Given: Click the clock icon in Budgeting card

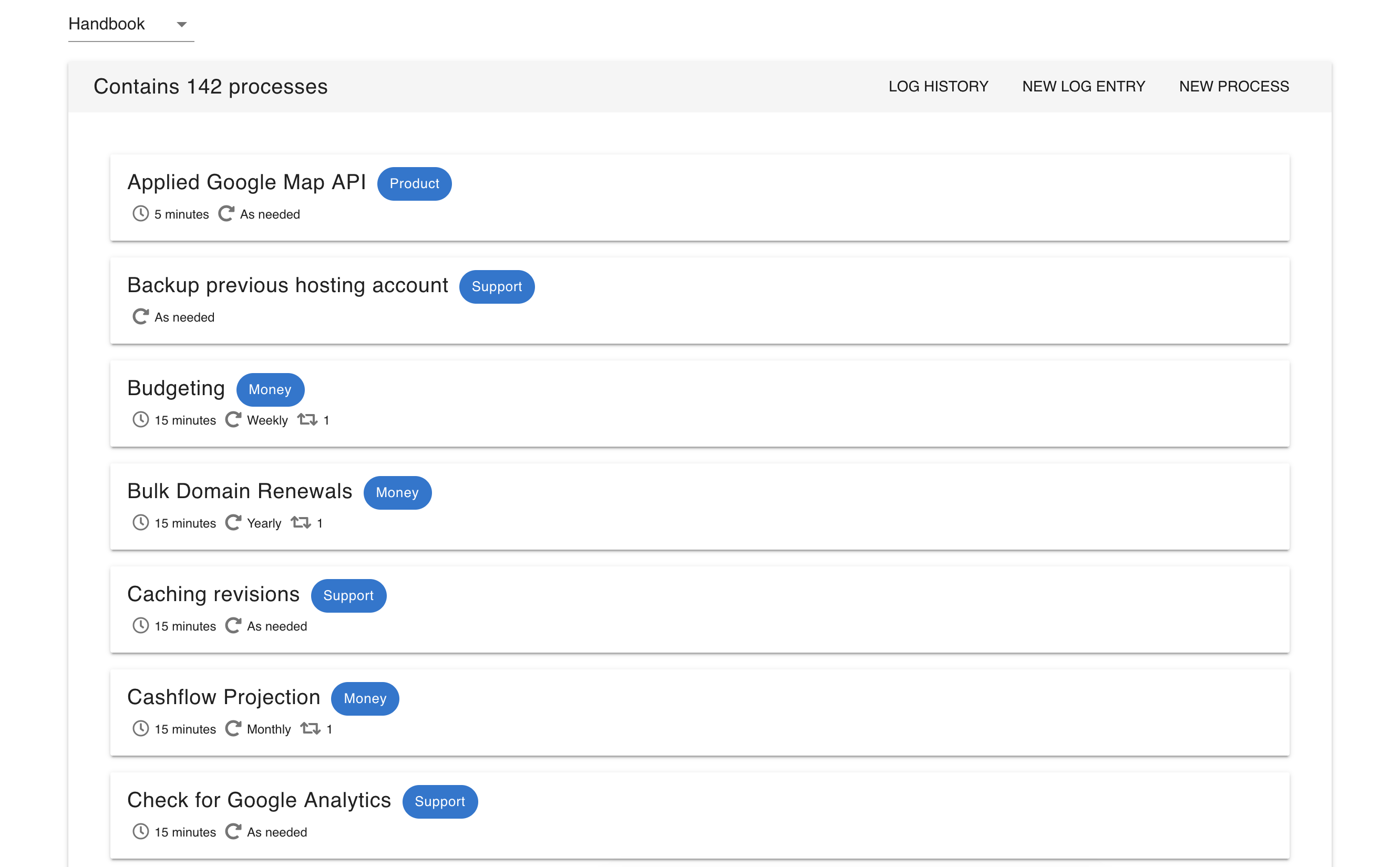Looking at the screenshot, I should [x=140, y=420].
